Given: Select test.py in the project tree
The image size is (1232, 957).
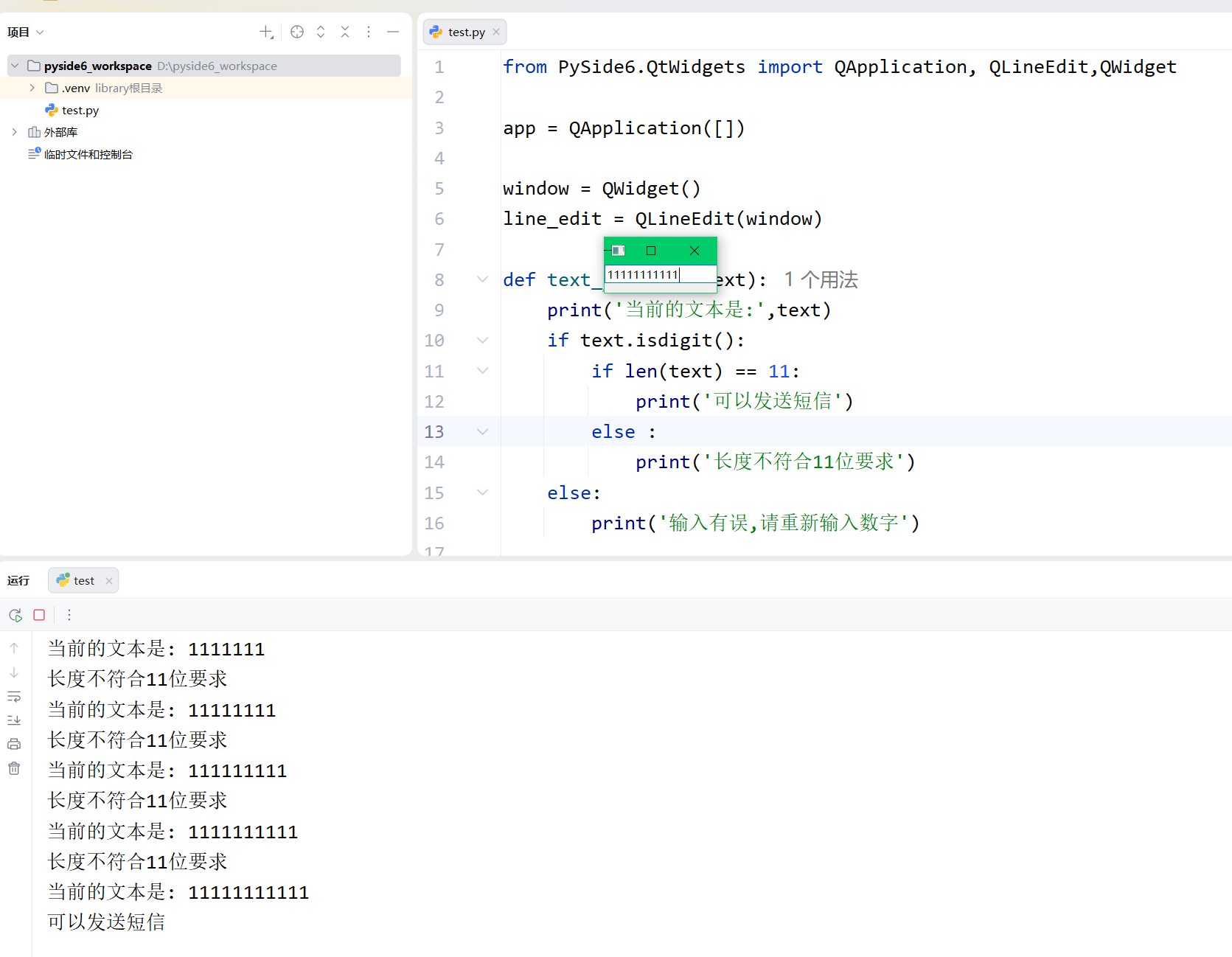Looking at the screenshot, I should pos(81,110).
